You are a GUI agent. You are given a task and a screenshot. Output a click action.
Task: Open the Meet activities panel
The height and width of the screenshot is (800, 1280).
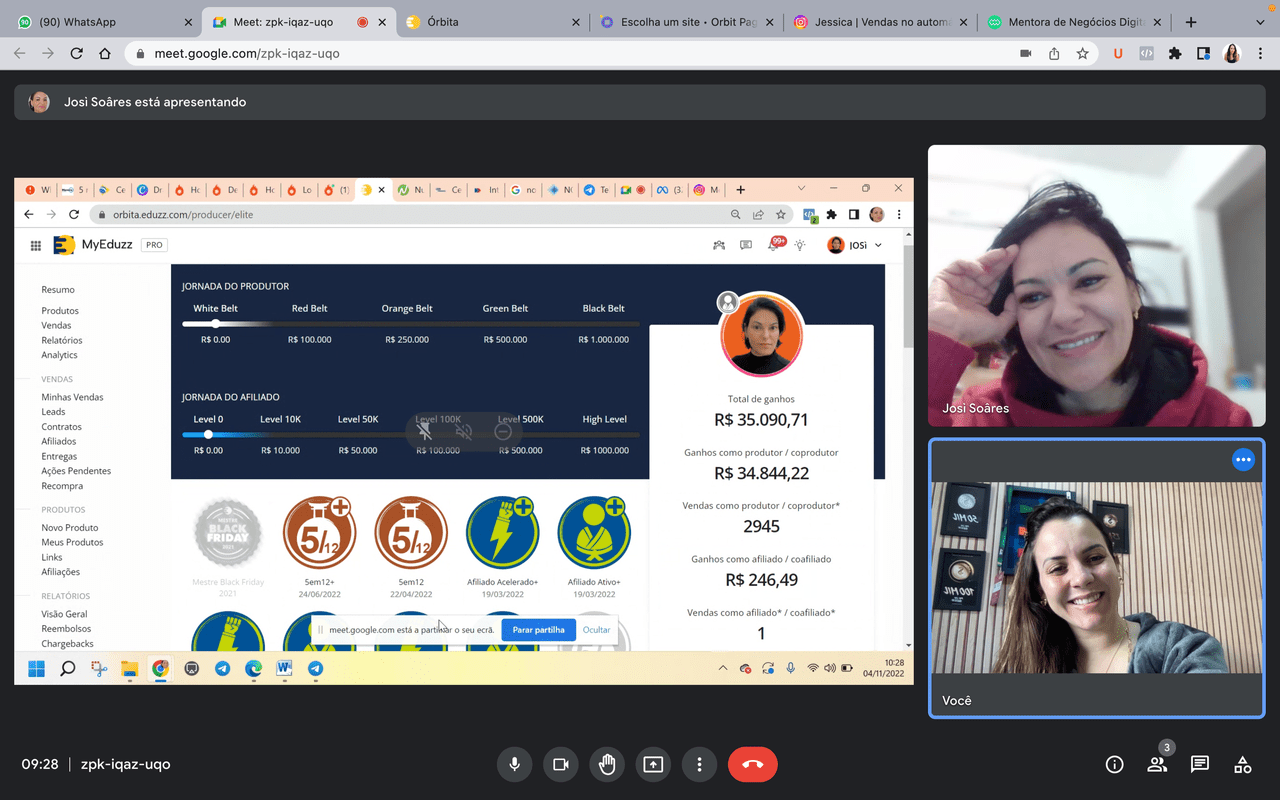1243,764
